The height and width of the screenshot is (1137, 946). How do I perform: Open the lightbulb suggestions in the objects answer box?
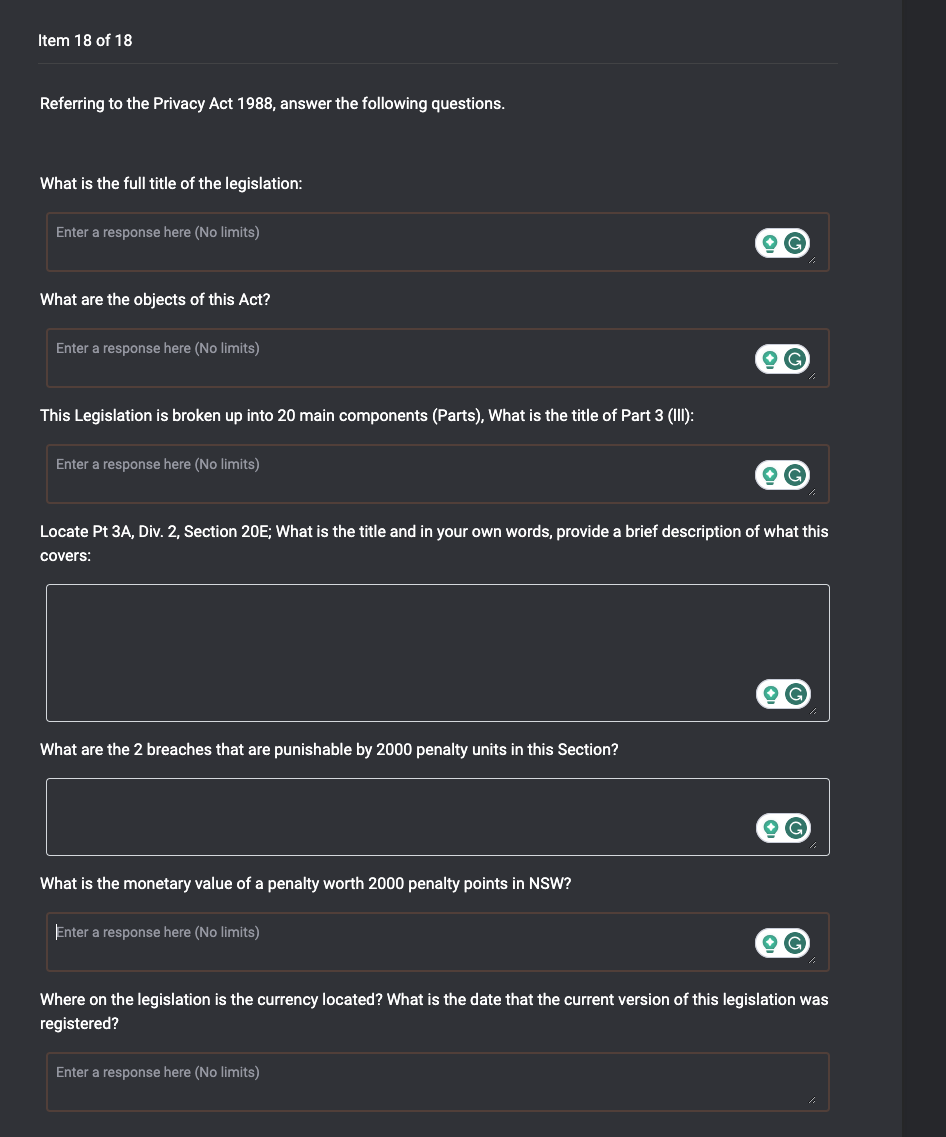tap(770, 358)
